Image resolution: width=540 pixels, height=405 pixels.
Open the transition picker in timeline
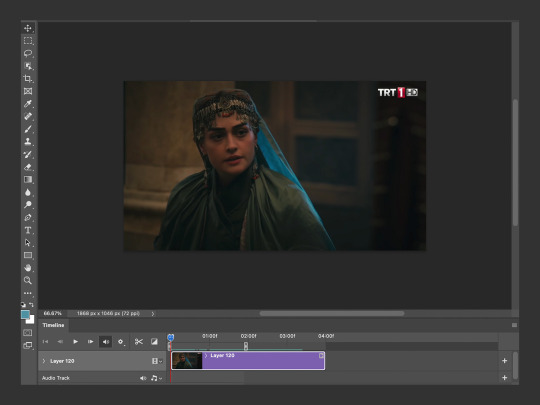point(154,342)
